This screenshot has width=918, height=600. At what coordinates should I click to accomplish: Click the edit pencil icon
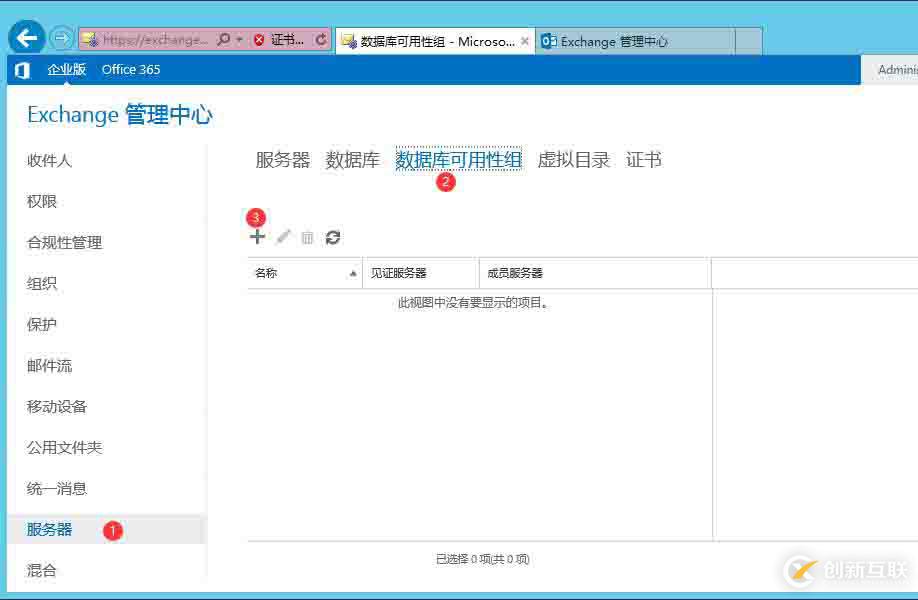282,237
